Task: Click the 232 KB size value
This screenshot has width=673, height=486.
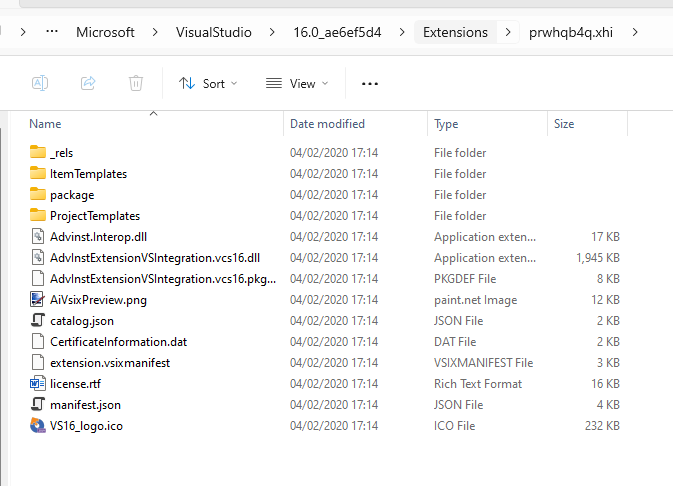Action: [x=602, y=425]
